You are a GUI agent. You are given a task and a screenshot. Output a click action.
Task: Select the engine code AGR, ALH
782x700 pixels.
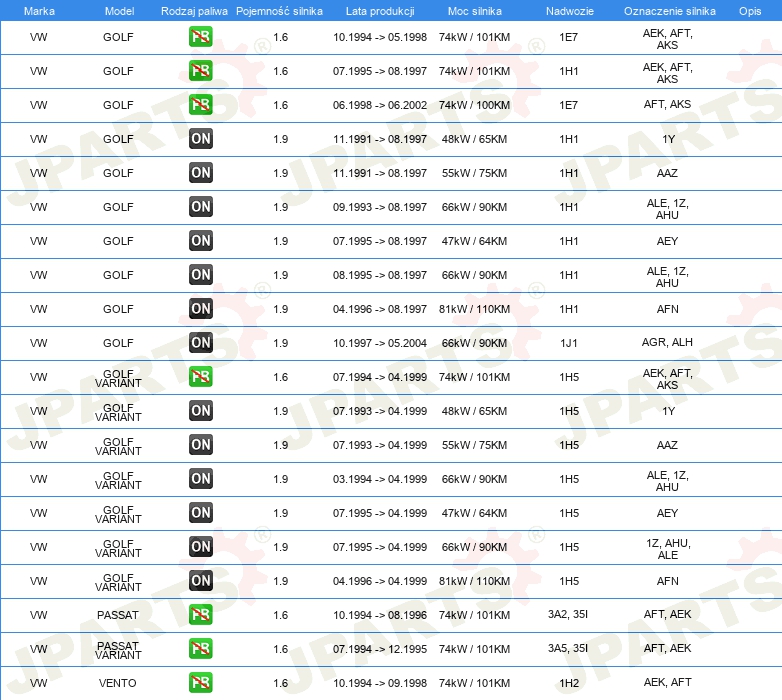coord(667,342)
